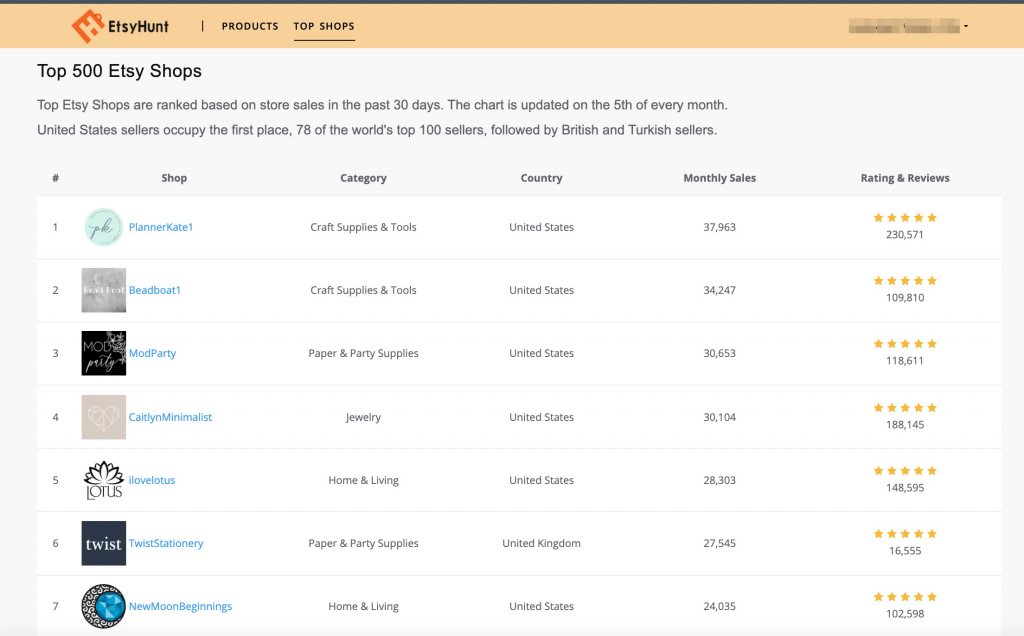The image size is (1024, 636).
Task: Click the ModParty shop logo
Action: coord(104,353)
